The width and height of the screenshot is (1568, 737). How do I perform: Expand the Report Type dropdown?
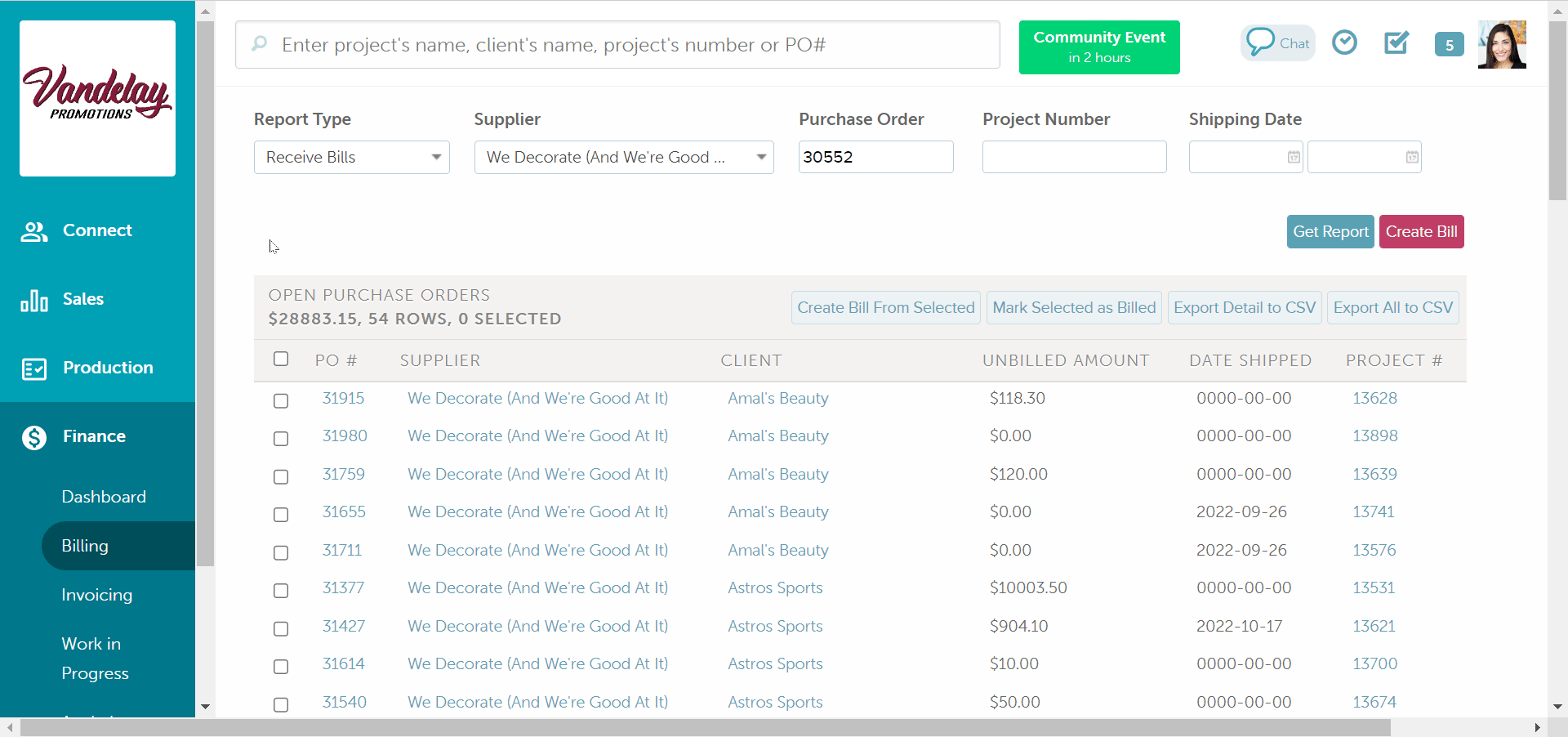[352, 157]
